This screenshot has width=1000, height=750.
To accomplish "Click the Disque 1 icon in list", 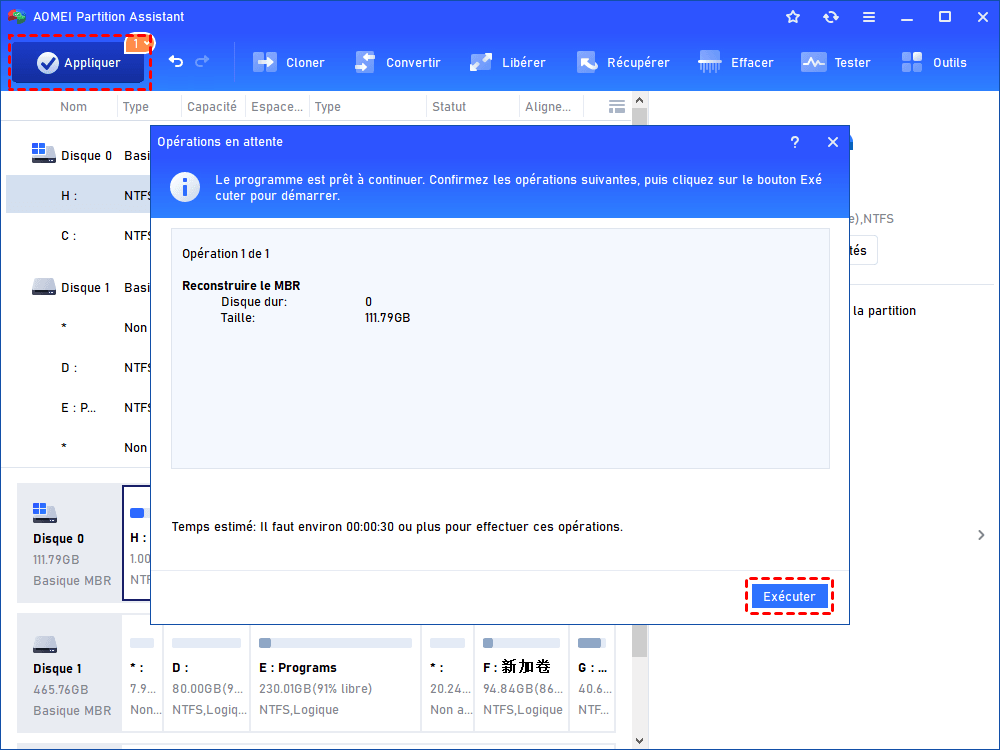I will pyautogui.click(x=43, y=286).
